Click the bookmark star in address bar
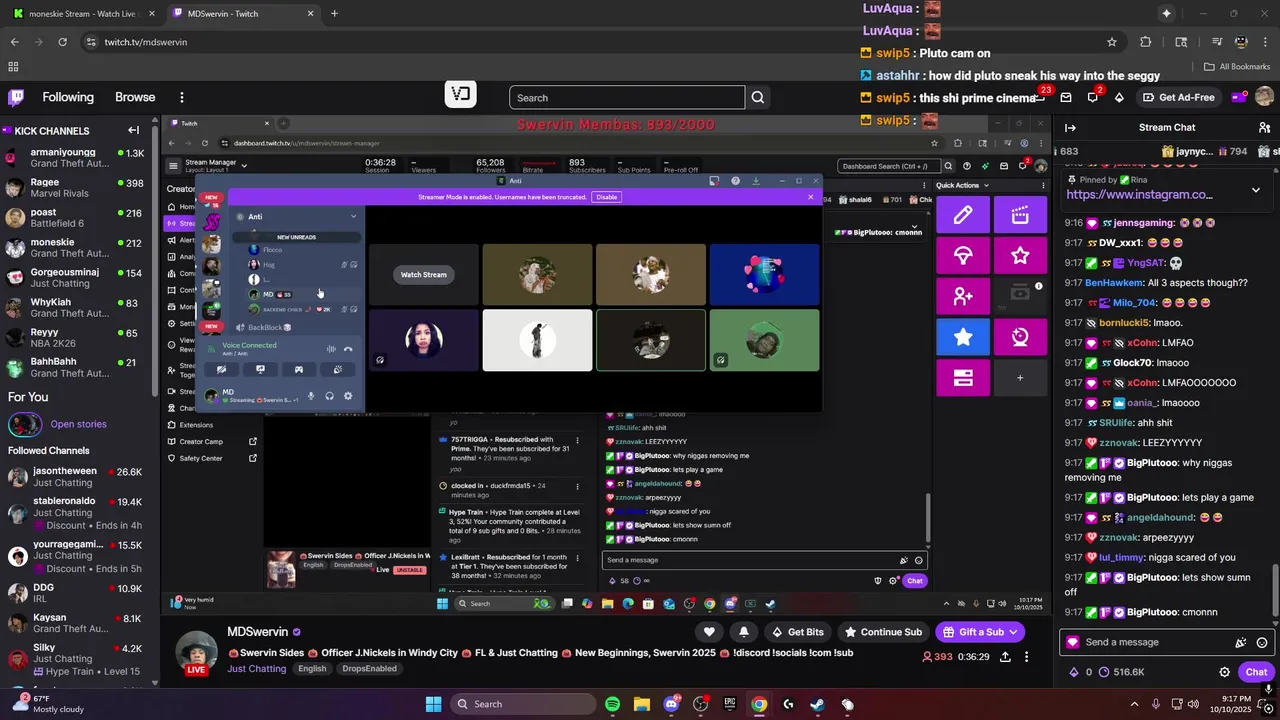The image size is (1280, 720). pyautogui.click(x=1111, y=42)
